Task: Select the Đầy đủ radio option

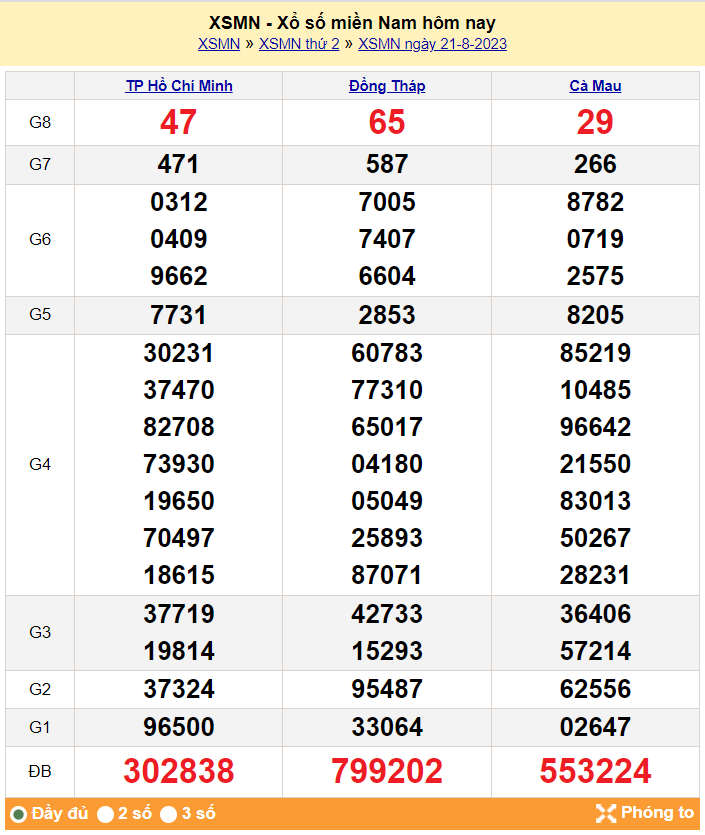Action: (18, 814)
